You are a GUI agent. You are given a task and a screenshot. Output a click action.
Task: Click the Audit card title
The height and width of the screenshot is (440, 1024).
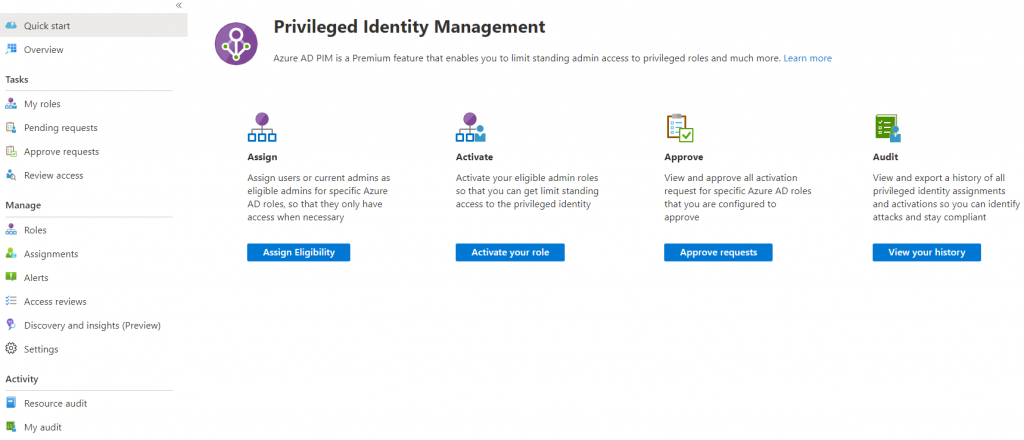[886, 157]
